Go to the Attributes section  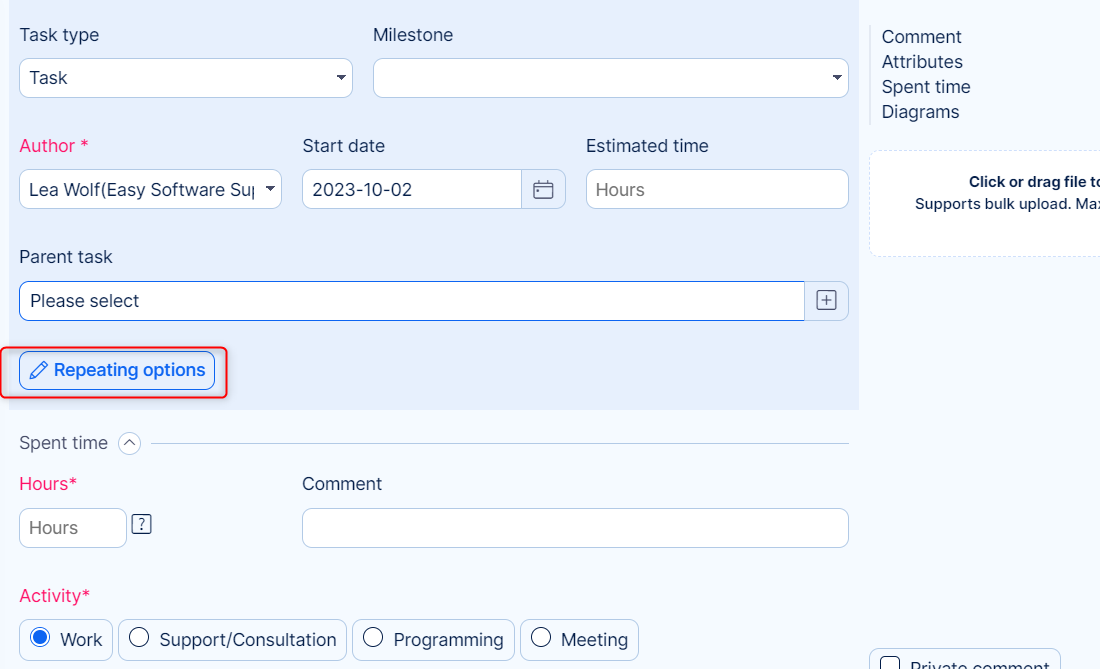click(922, 62)
